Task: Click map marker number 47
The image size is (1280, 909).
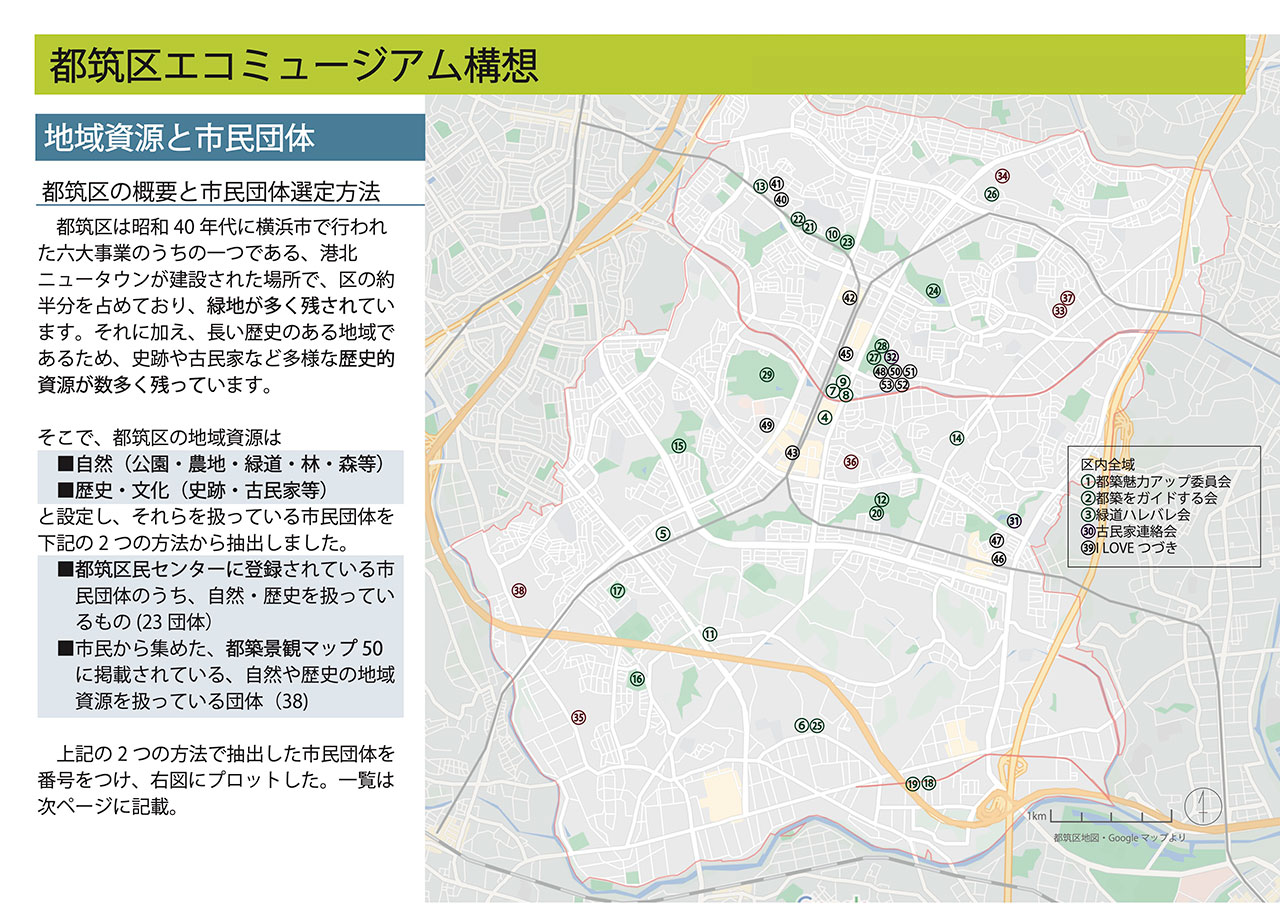Action: [x=996, y=541]
